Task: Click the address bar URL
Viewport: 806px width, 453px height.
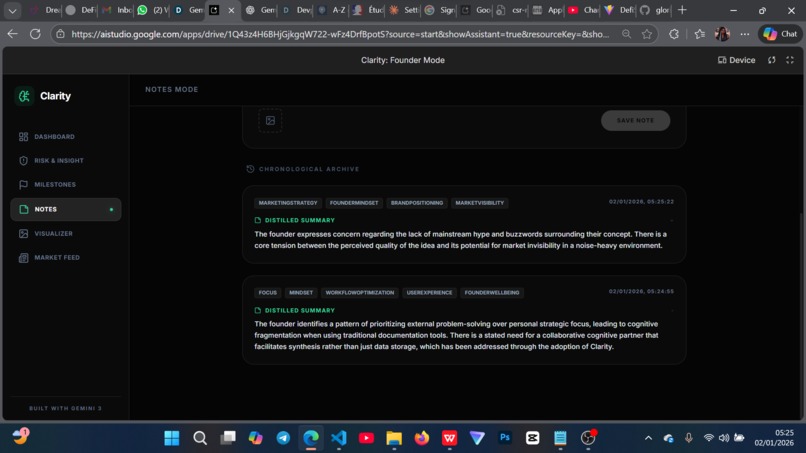Action: [340, 34]
